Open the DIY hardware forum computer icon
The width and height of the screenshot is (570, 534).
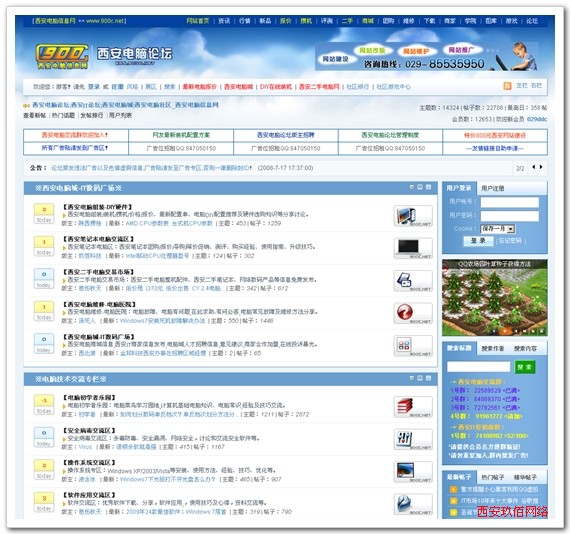pos(413,216)
